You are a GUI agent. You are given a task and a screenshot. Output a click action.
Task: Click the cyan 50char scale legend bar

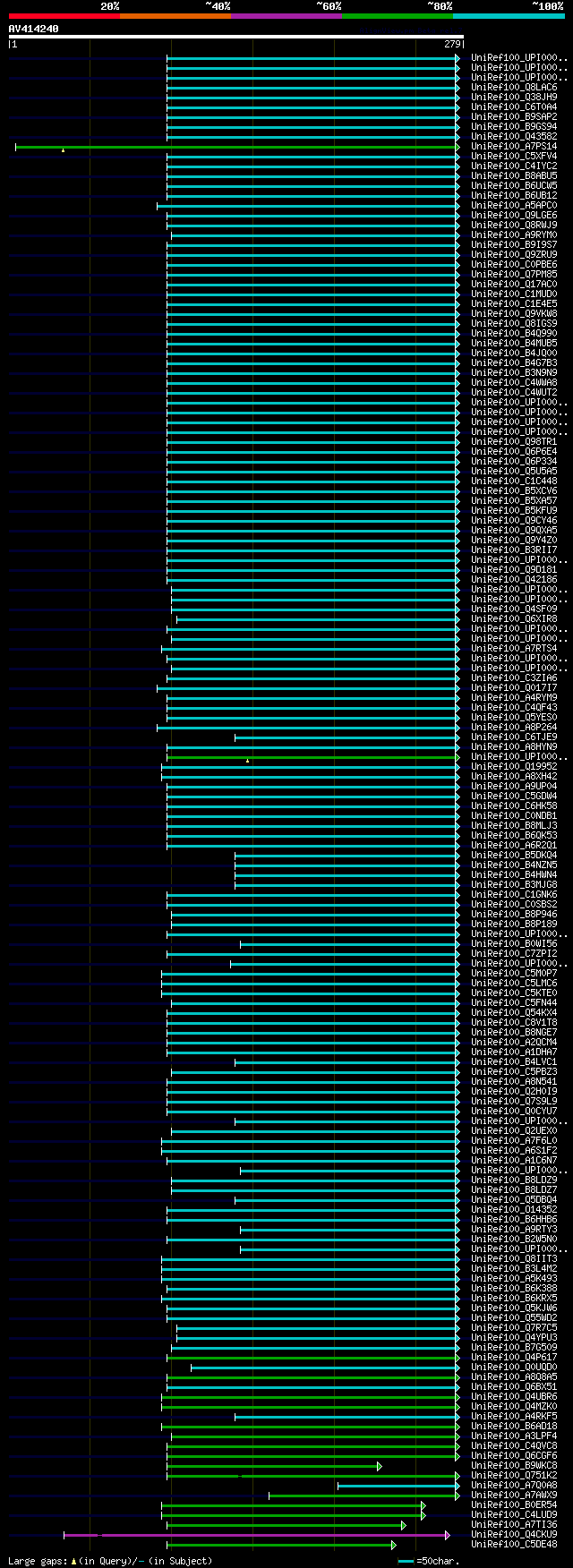(406, 1561)
